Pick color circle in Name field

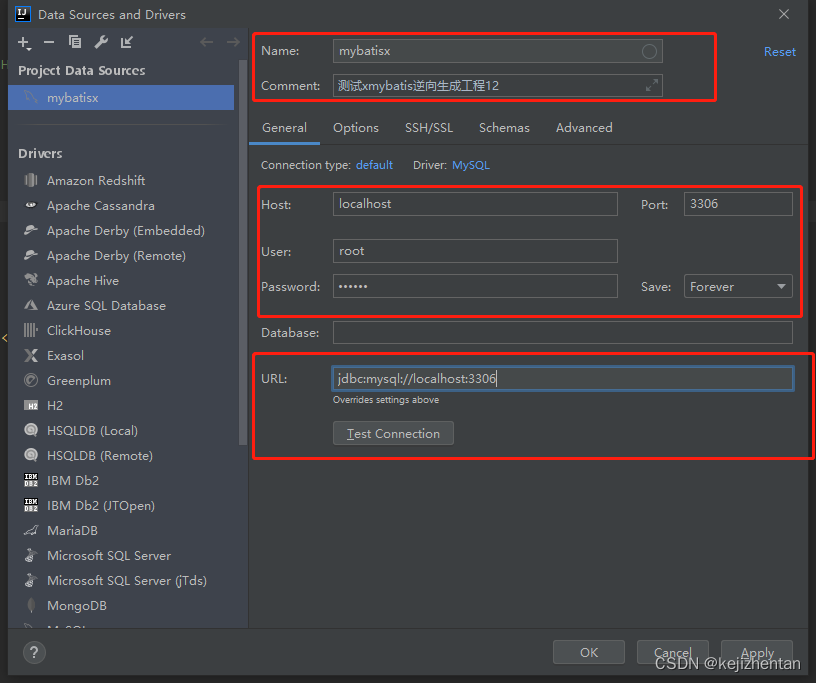(649, 51)
